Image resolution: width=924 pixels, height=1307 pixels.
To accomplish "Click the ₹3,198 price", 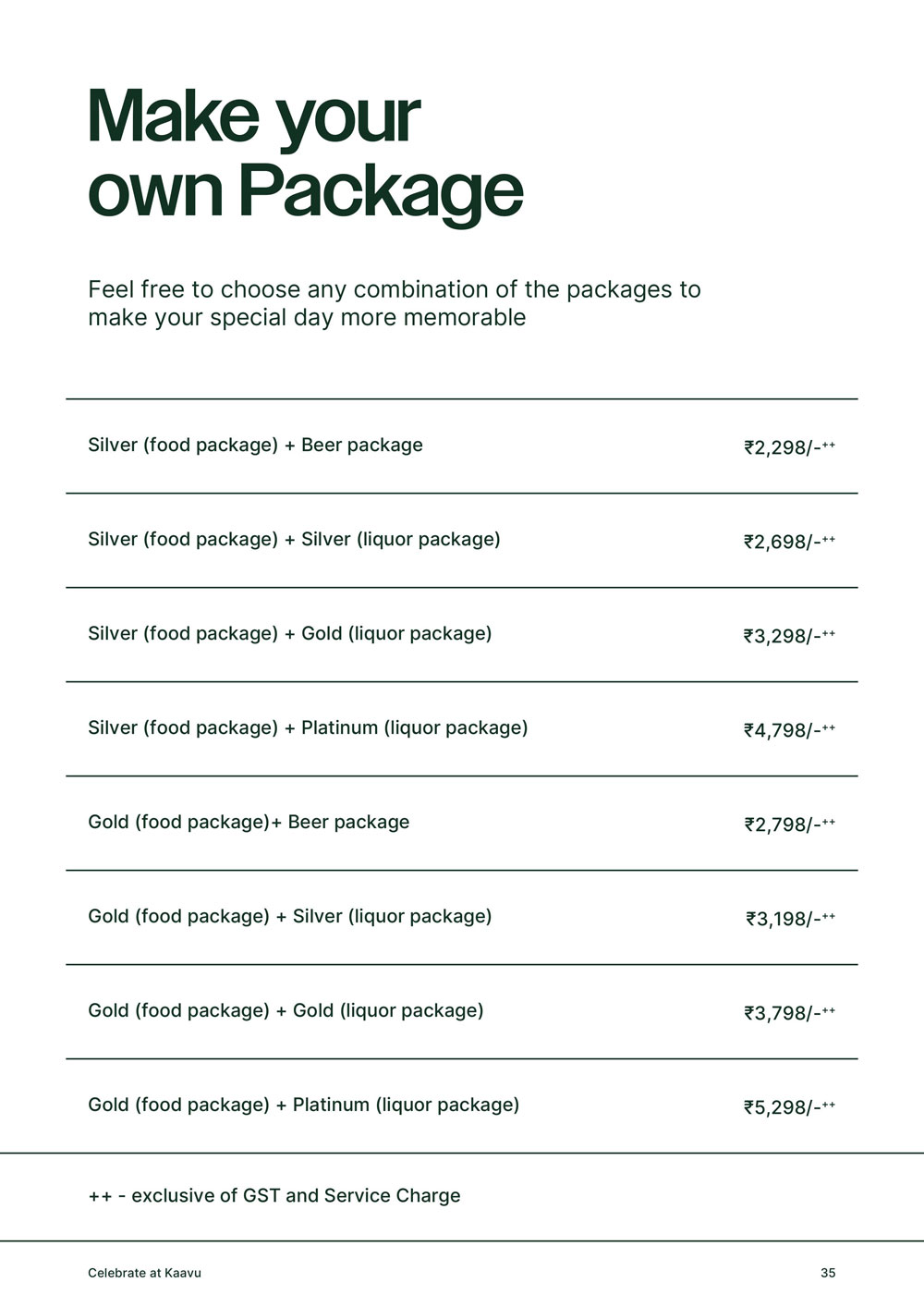I will click(789, 920).
